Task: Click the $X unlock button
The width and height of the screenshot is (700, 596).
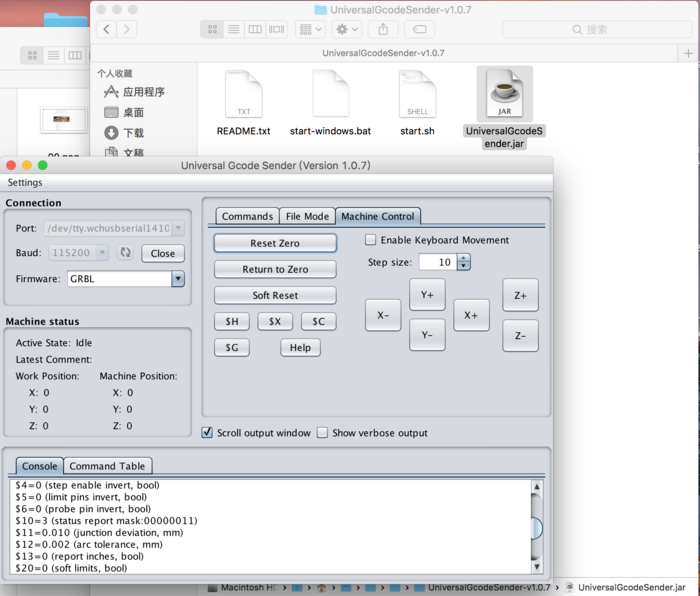Action: 275,321
